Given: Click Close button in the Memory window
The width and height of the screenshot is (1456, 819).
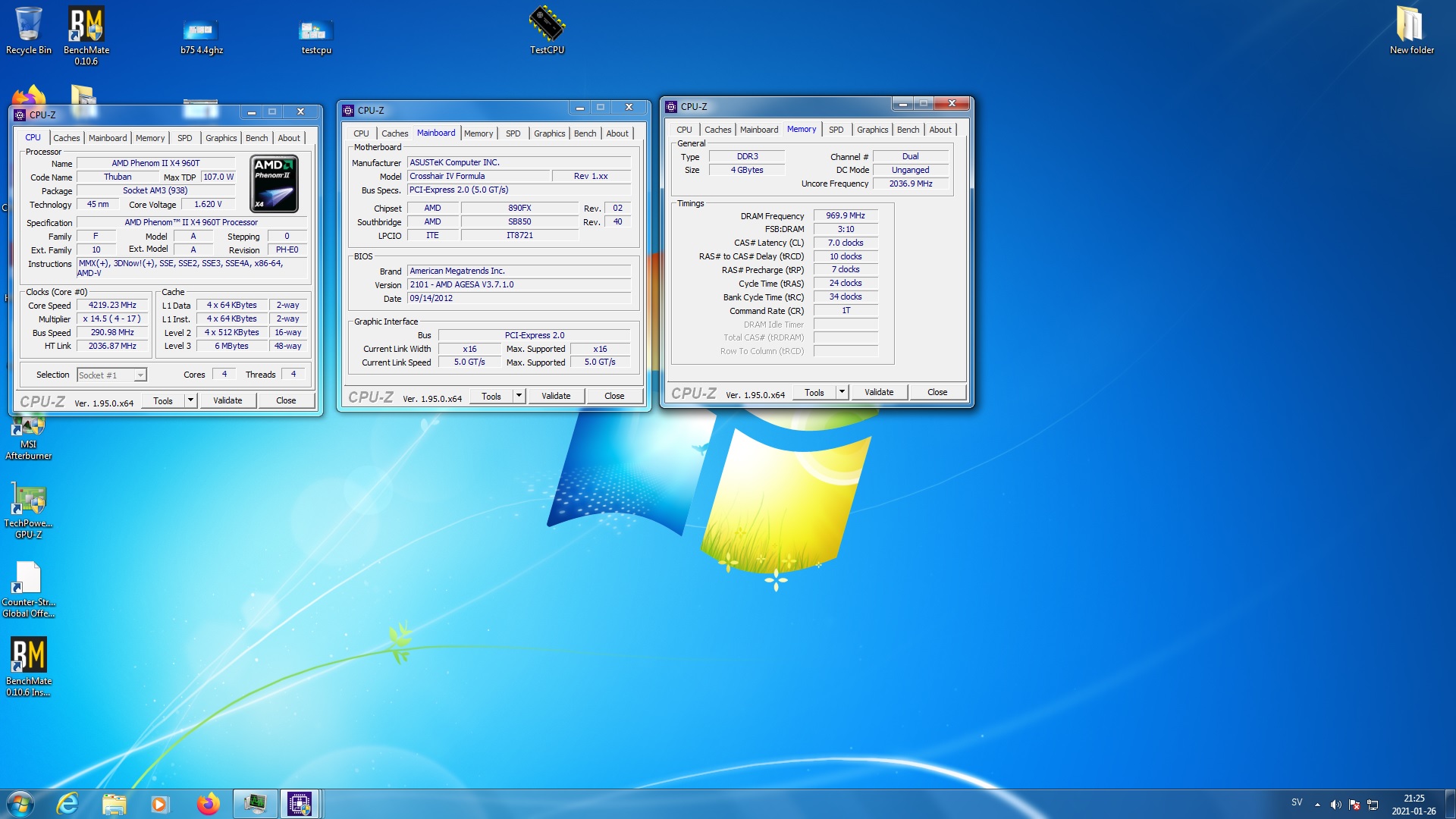Looking at the screenshot, I should click(x=937, y=392).
